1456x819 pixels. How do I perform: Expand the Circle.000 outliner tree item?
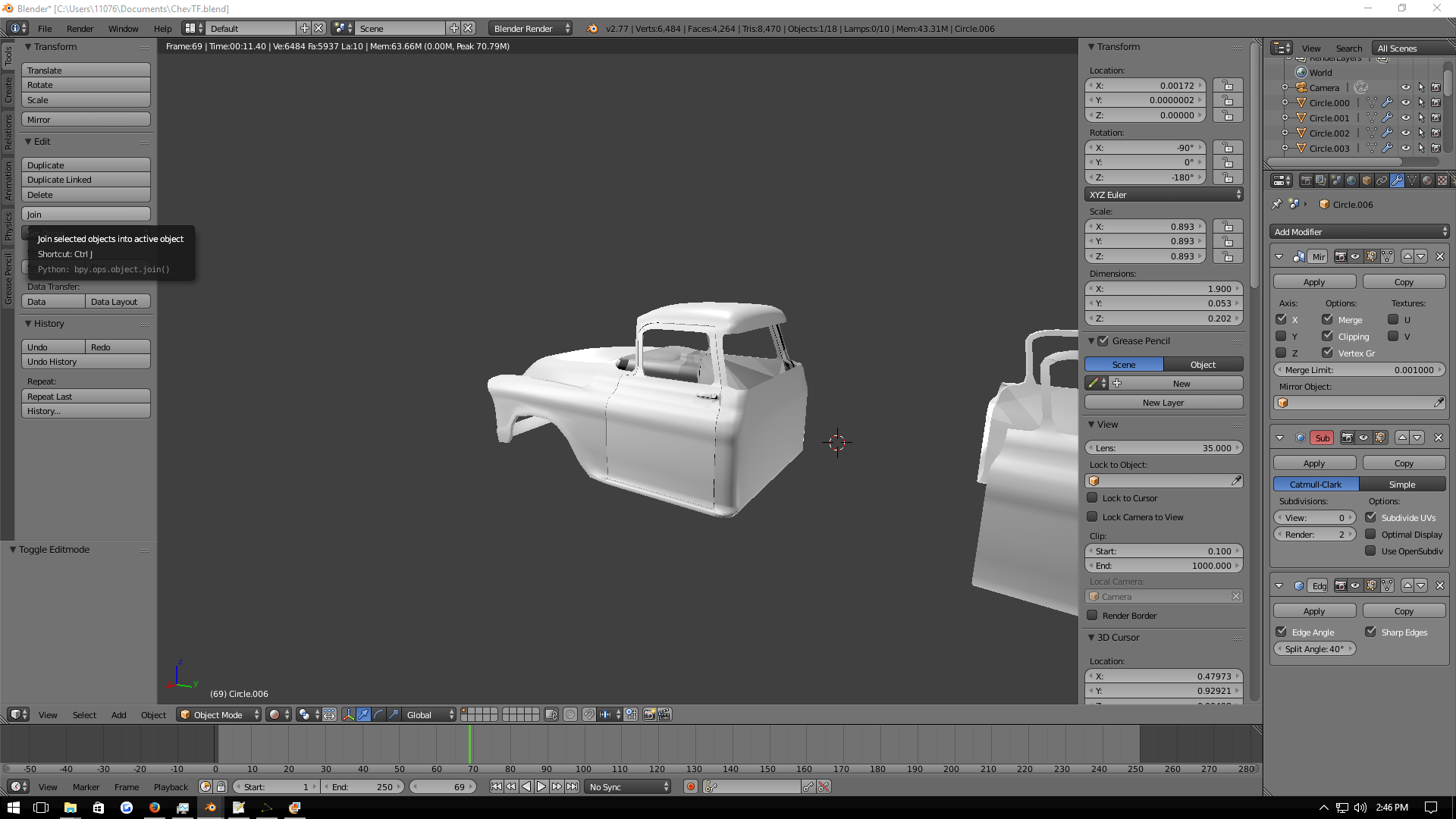coord(1285,103)
